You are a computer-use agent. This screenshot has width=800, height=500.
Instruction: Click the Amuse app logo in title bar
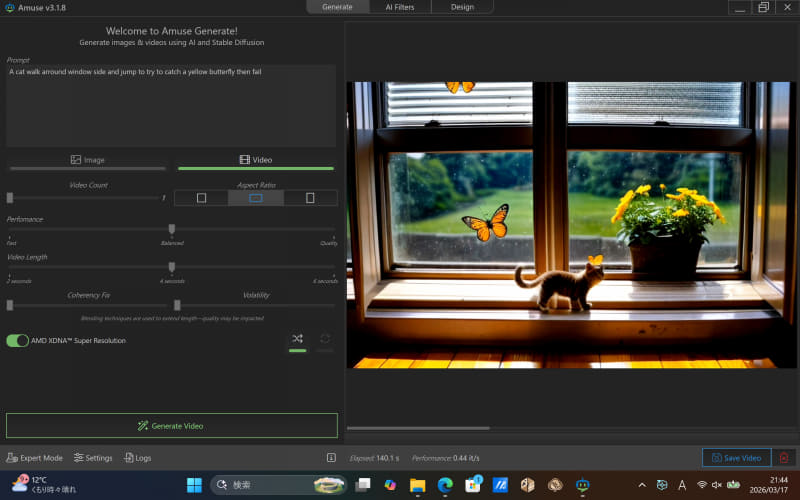[x=9, y=8]
